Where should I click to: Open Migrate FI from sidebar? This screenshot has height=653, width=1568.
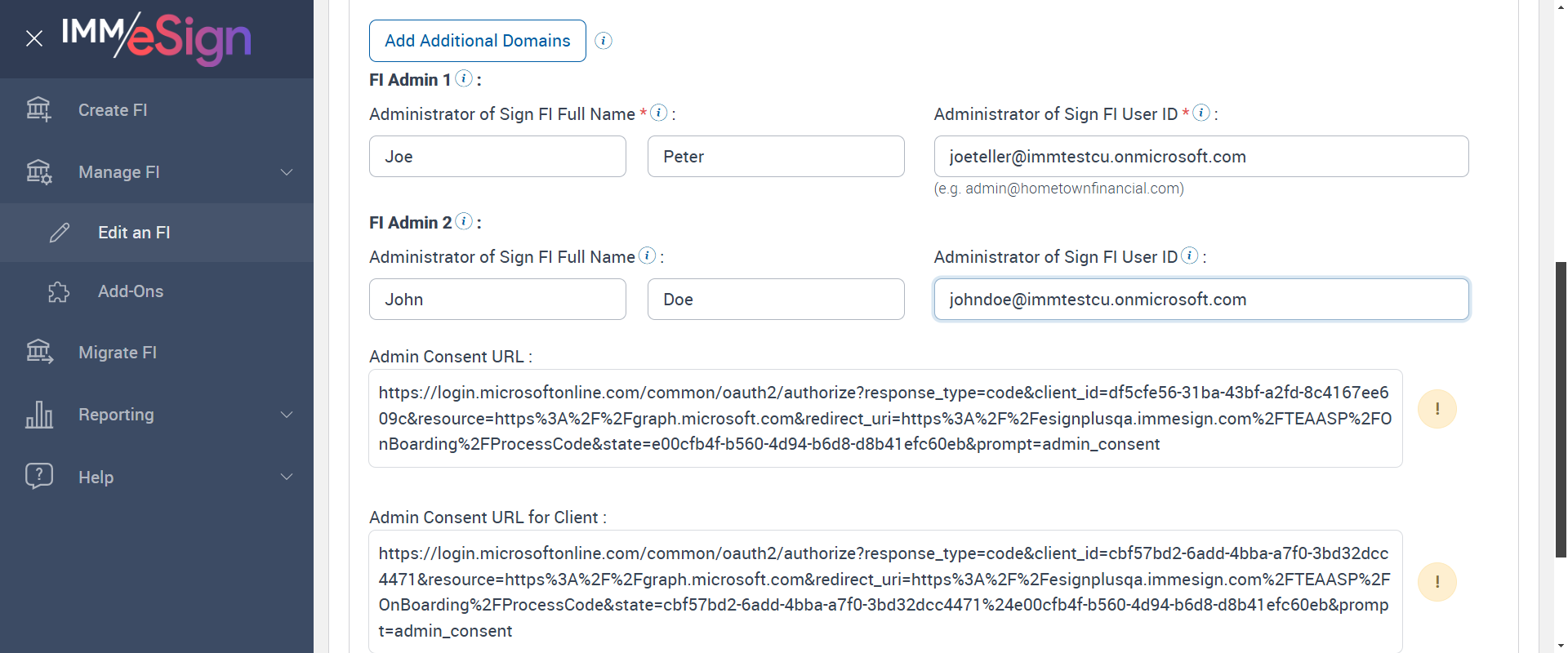(x=117, y=353)
